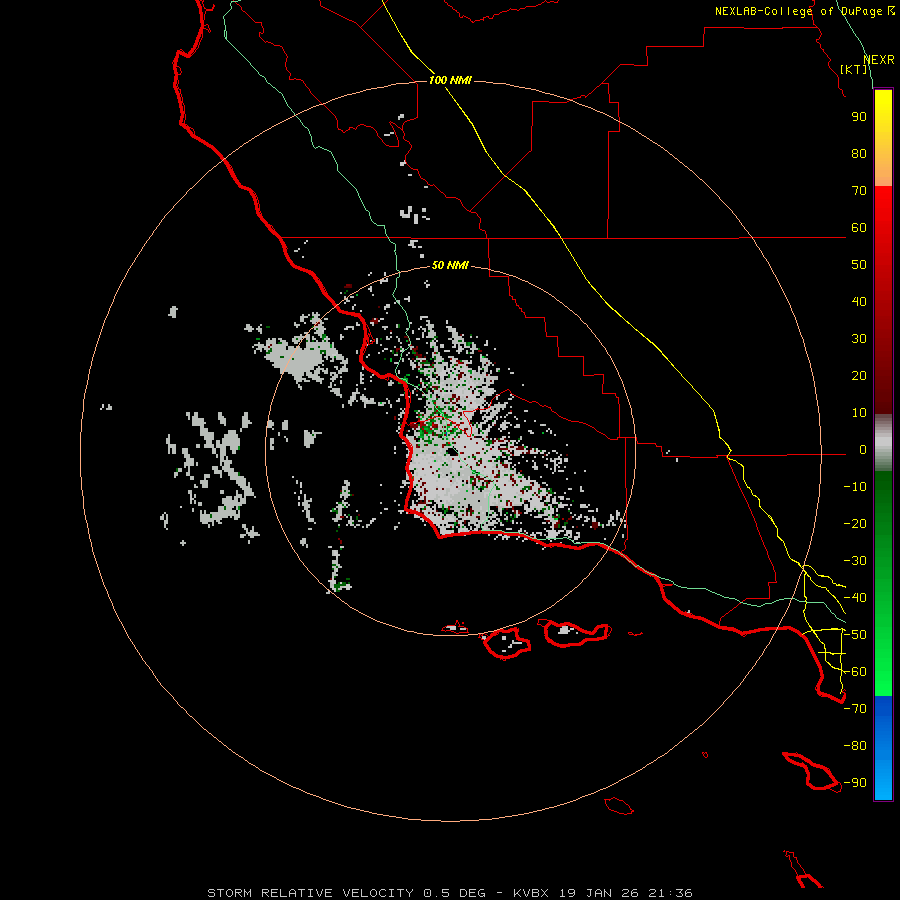Viewport: 900px width, 900px height.
Task: Click the -30 value on velocity scale
Action: [x=855, y=561]
